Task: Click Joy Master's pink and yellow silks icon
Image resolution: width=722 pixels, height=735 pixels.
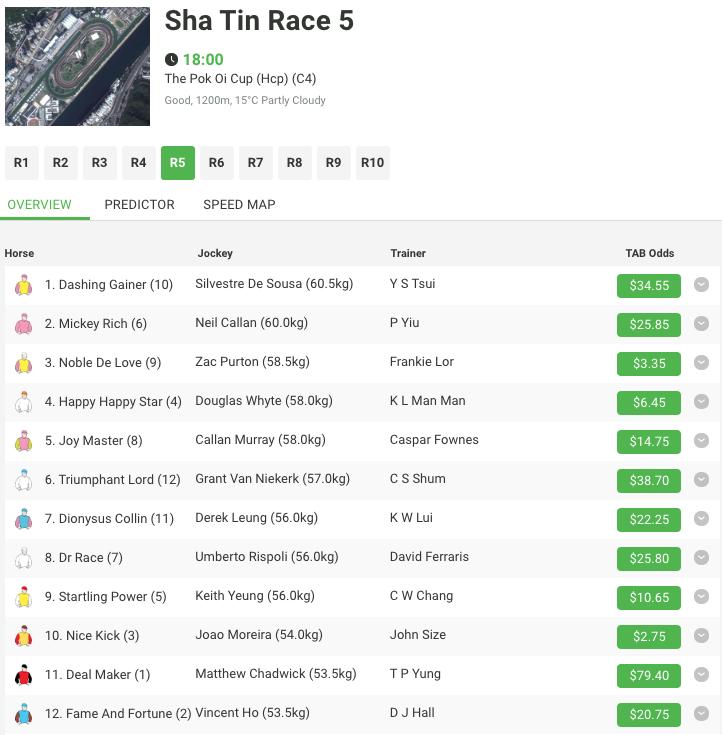Action: tap(23, 441)
